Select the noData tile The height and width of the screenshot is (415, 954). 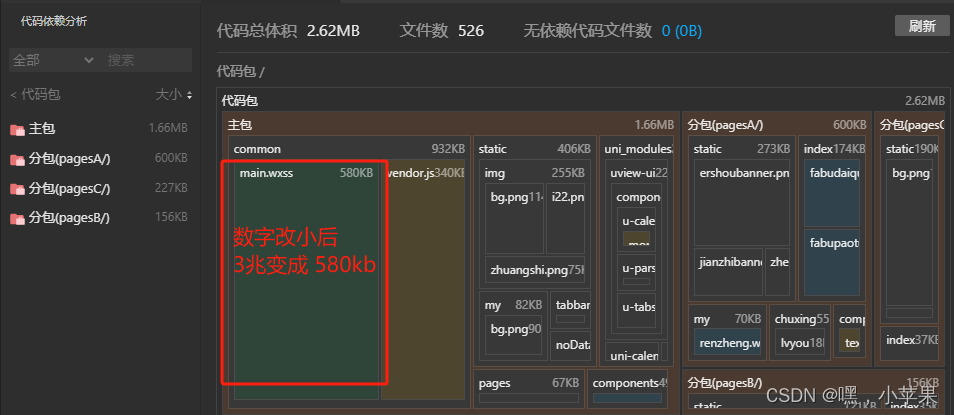(x=571, y=348)
